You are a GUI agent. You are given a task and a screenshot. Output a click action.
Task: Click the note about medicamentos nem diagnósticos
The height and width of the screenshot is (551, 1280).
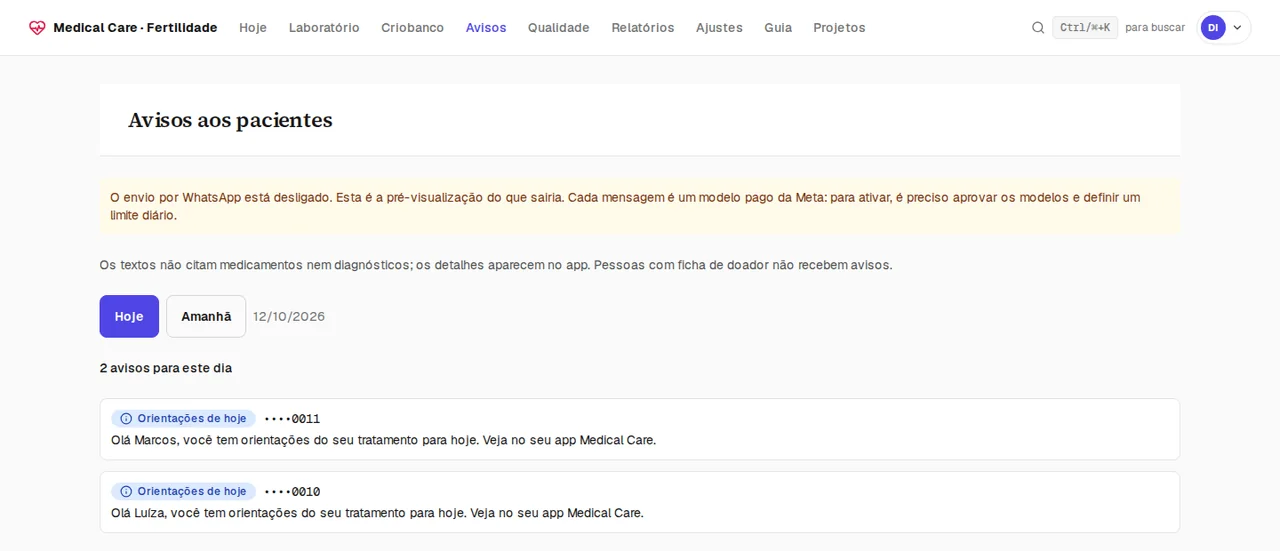pyautogui.click(x=496, y=265)
